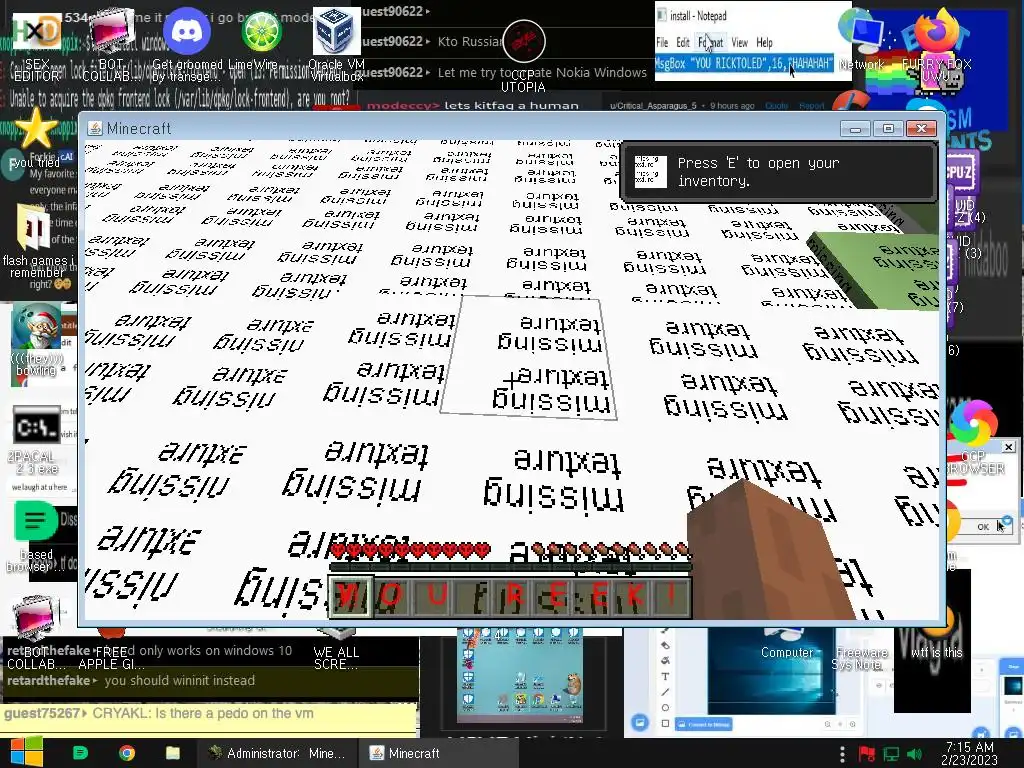Close the small dialog with its X button
This screenshot has width=1024, height=768.
(x=1008, y=447)
